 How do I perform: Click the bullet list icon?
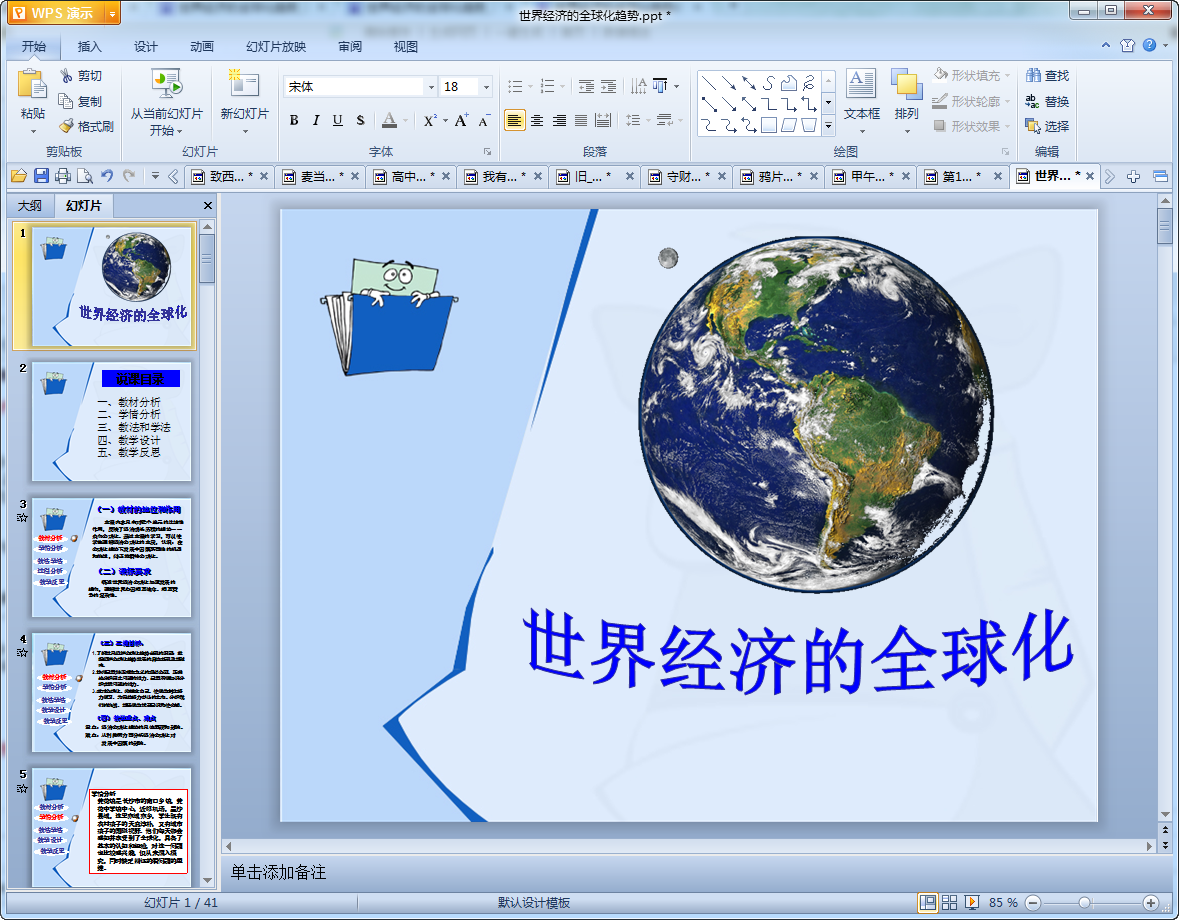[x=515, y=86]
